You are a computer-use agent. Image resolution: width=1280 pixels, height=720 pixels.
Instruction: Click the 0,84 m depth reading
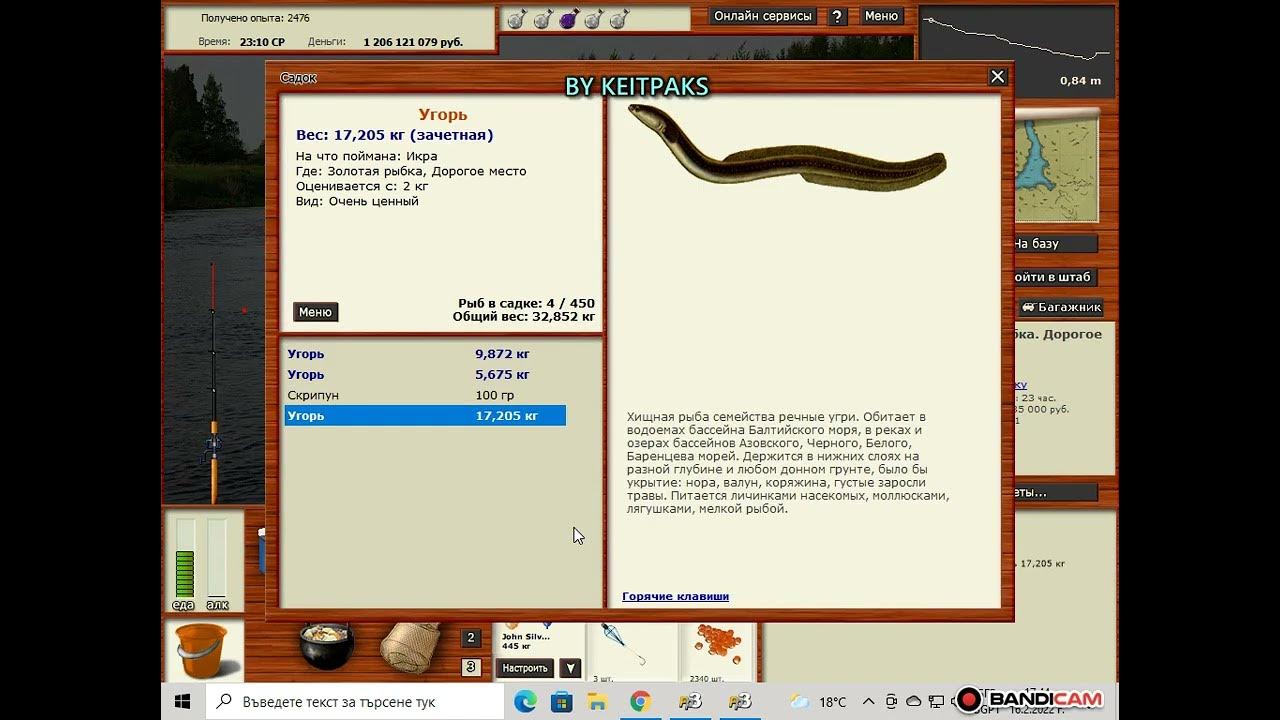pos(1080,81)
